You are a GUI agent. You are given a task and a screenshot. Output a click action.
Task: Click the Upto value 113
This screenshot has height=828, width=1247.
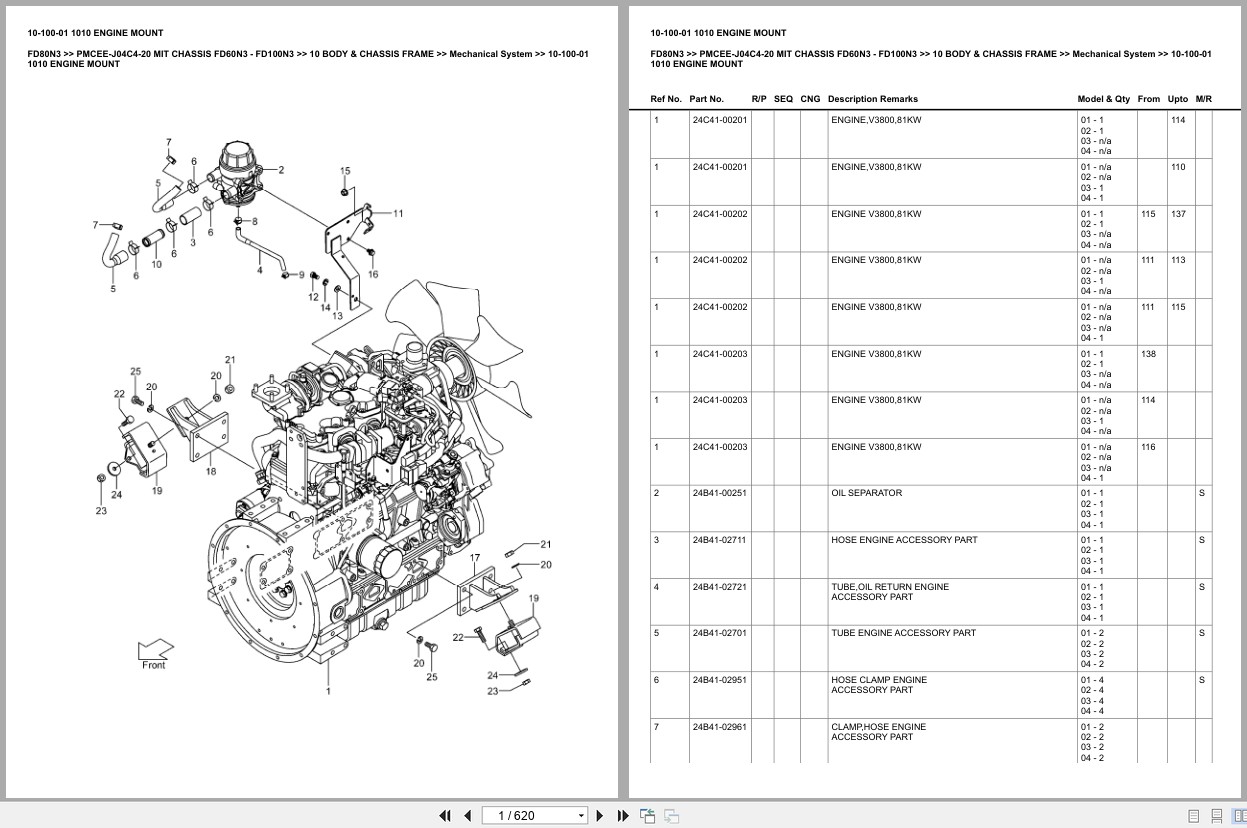point(1178,260)
